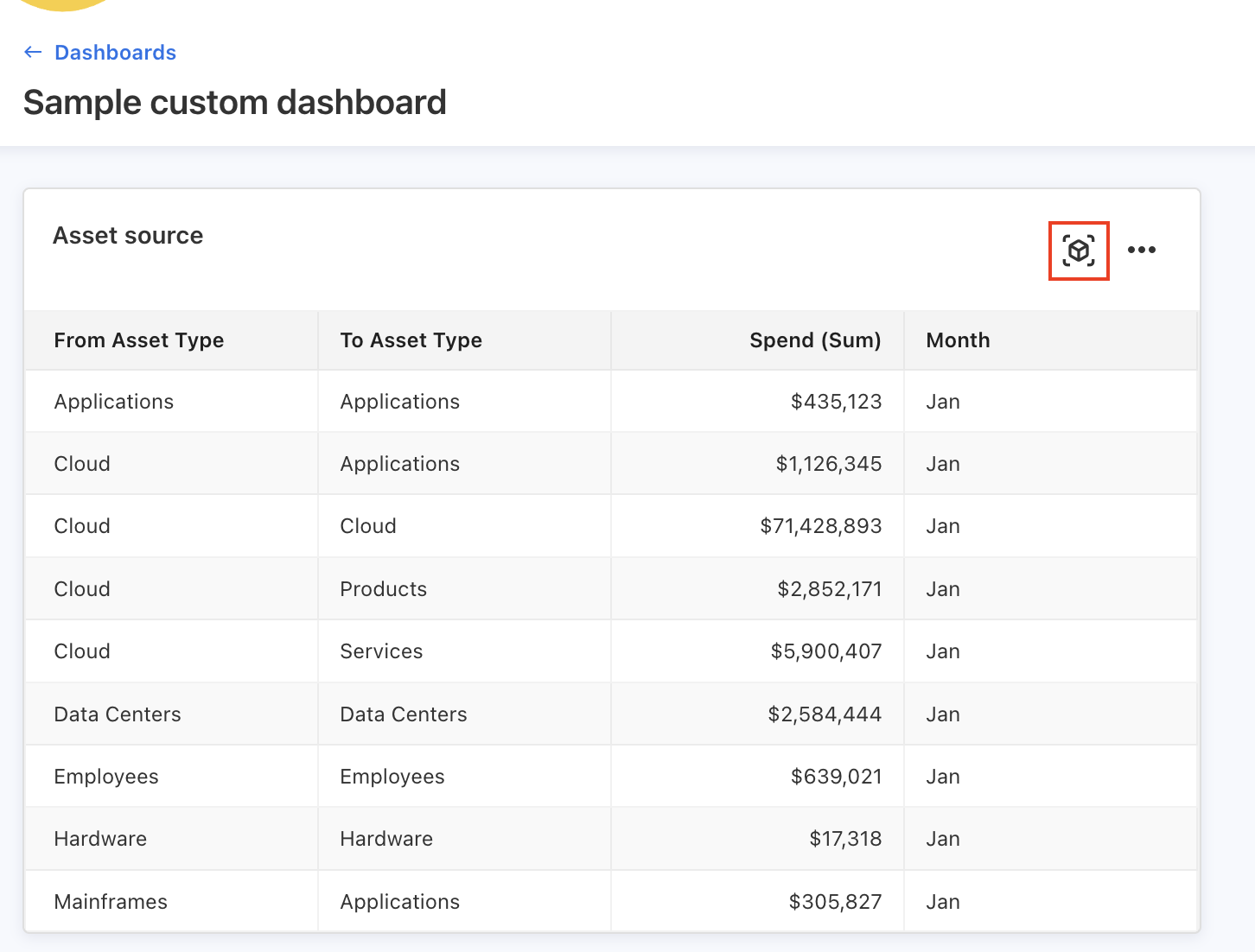Sort by the Spend (Sum) column header
The height and width of the screenshot is (952, 1255).
coord(815,340)
